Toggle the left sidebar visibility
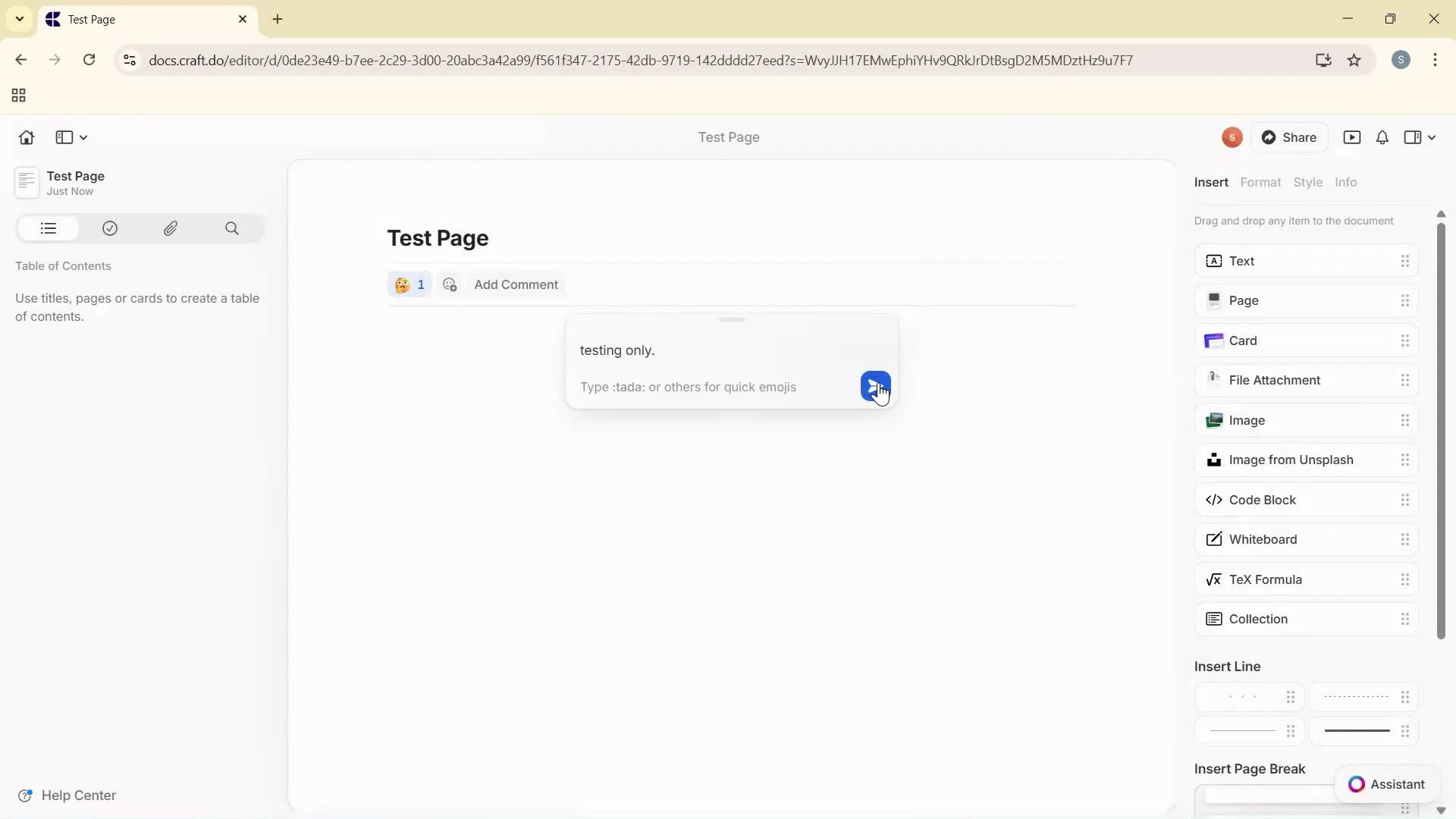 click(63, 137)
